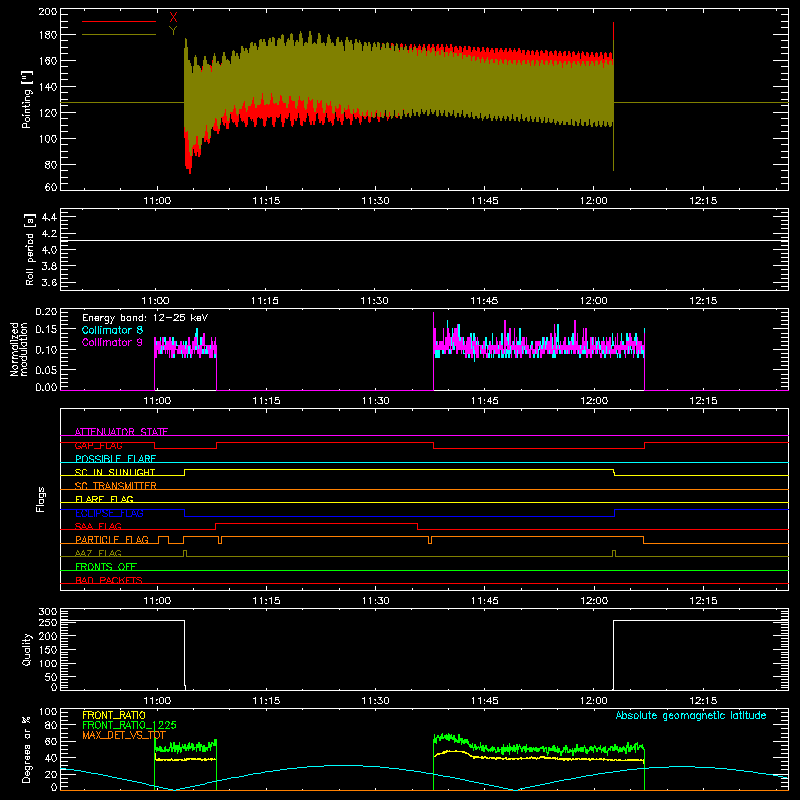Click the cyan Collimator 8 legend entry
This screenshot has height=800, width=800.
112,330
